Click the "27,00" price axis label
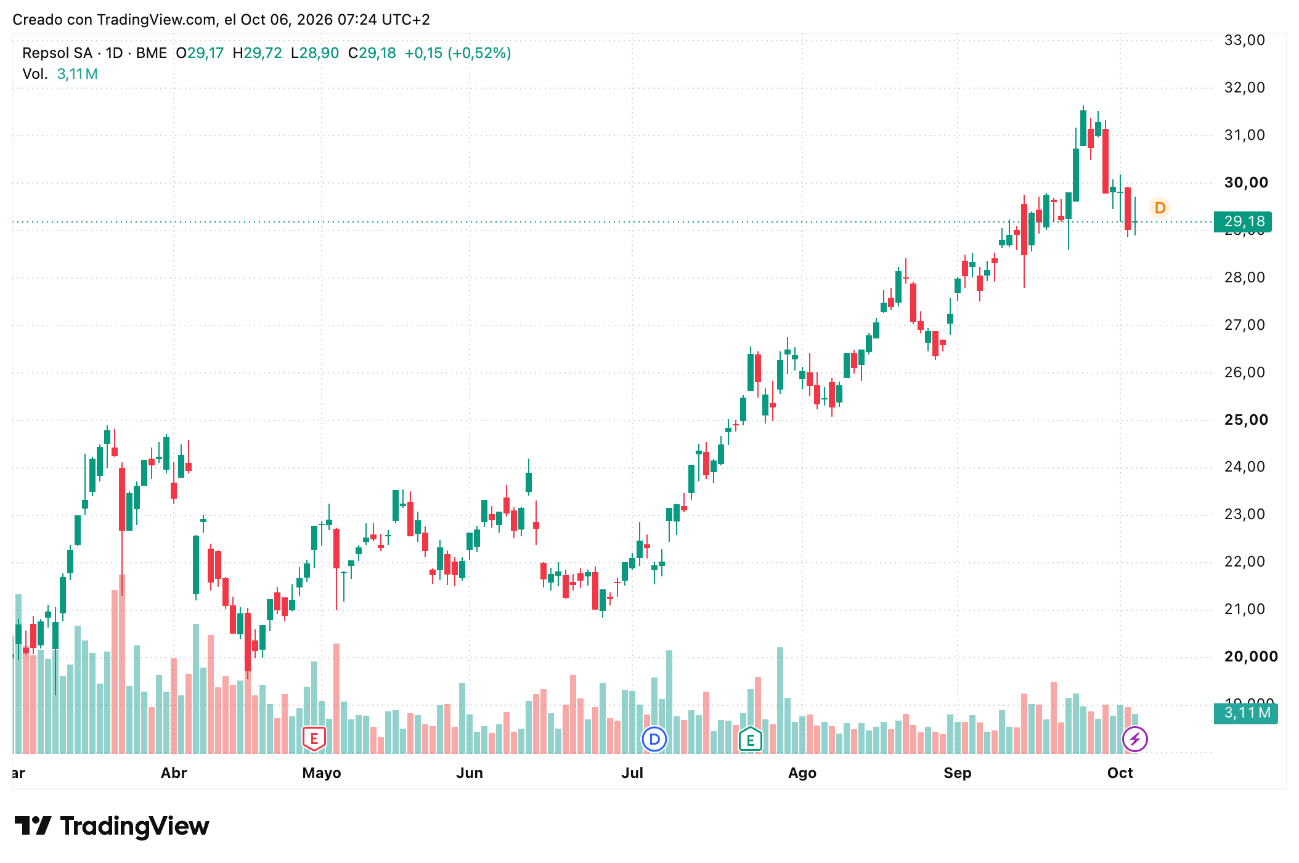Screen dimensions: 1299x863 1245,325
